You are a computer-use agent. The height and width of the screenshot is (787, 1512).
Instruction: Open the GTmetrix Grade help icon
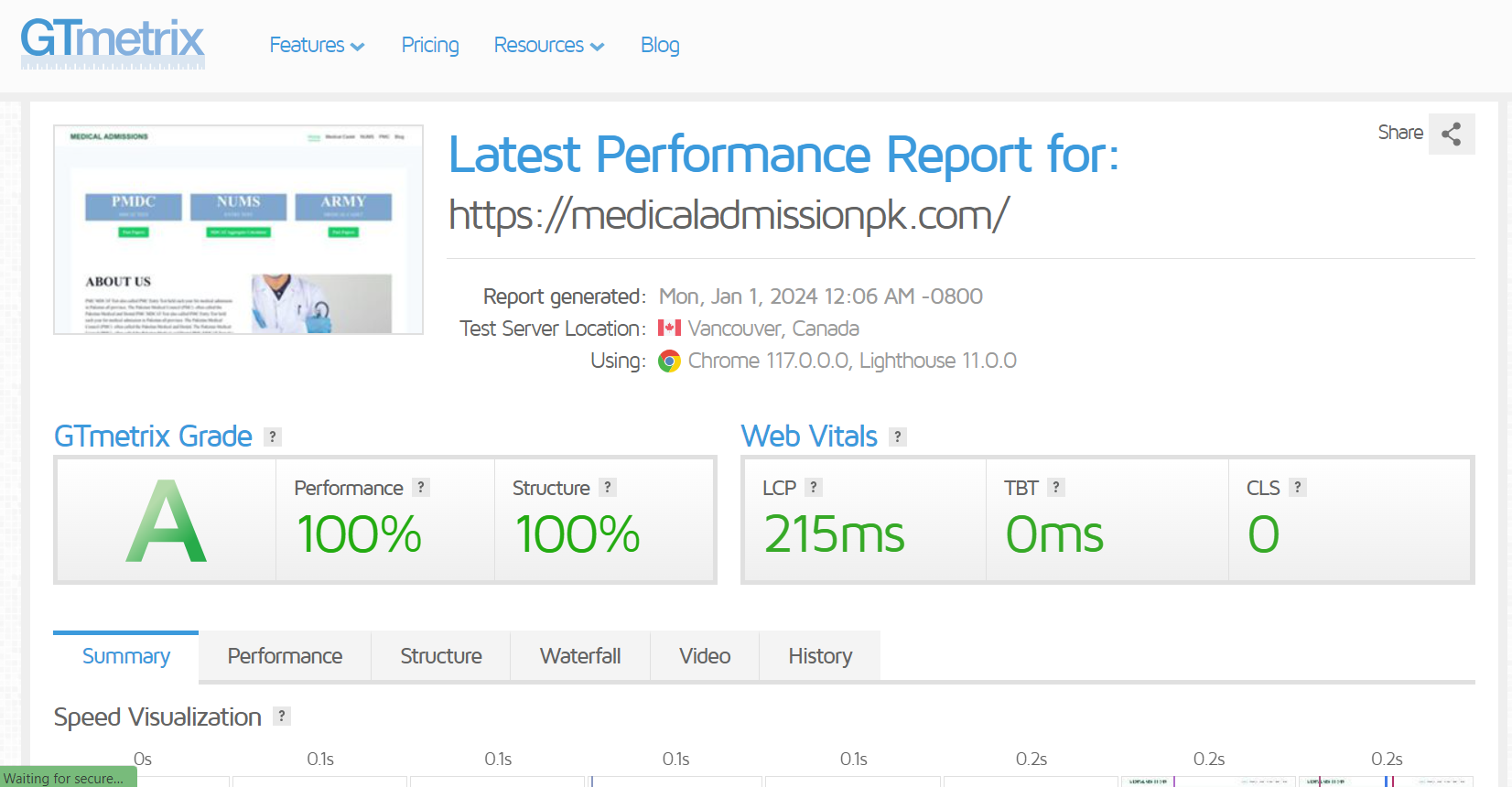click(272, 437)
